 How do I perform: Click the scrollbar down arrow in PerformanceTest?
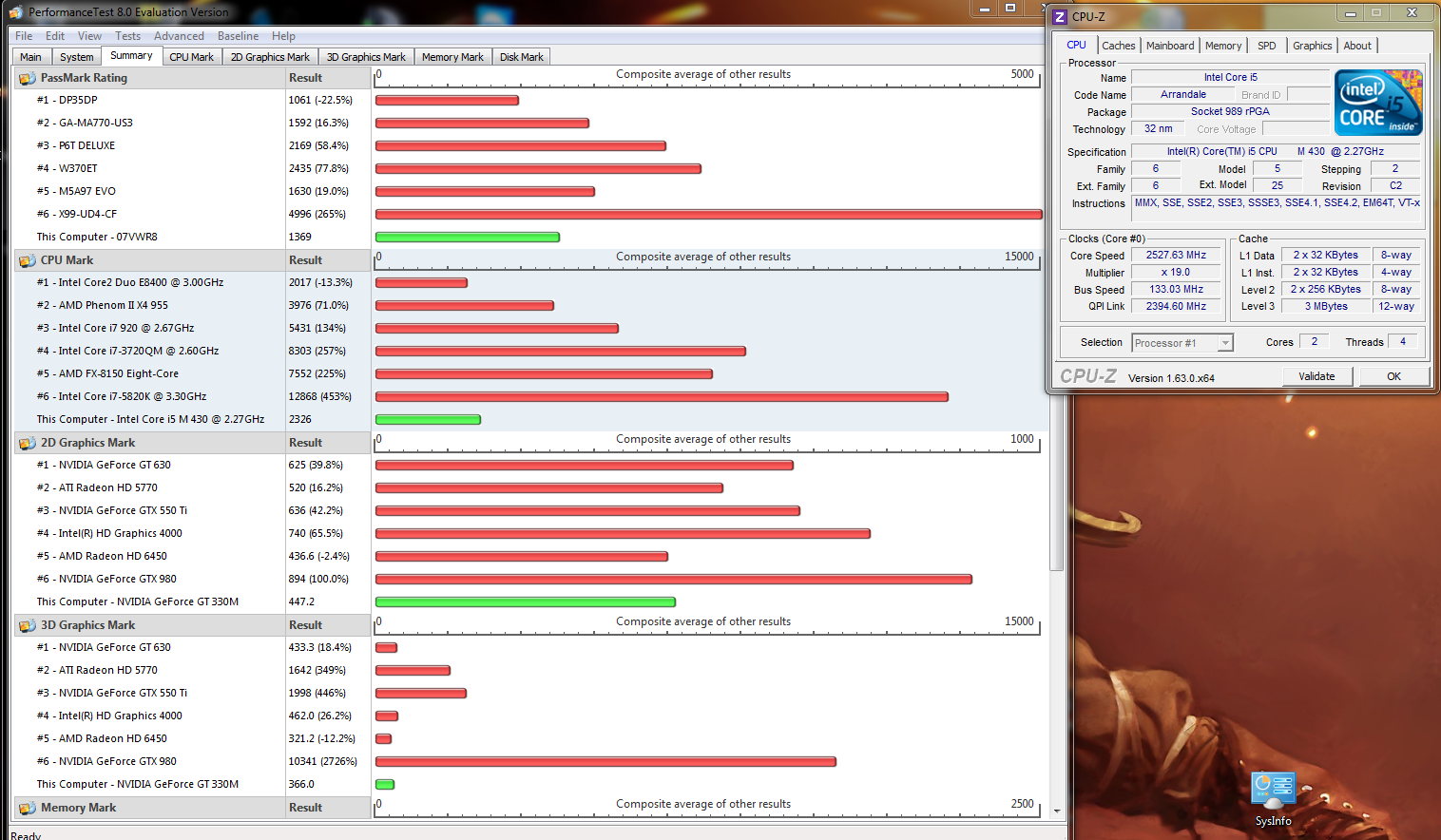point(1056,811)
